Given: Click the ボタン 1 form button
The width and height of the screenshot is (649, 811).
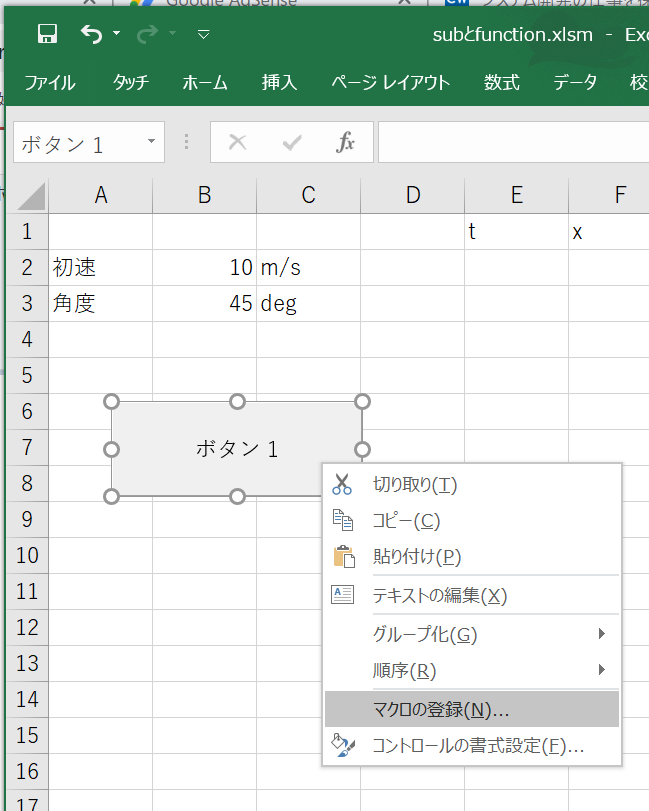Looking at the screenshot, I should (x=237, y=448).
